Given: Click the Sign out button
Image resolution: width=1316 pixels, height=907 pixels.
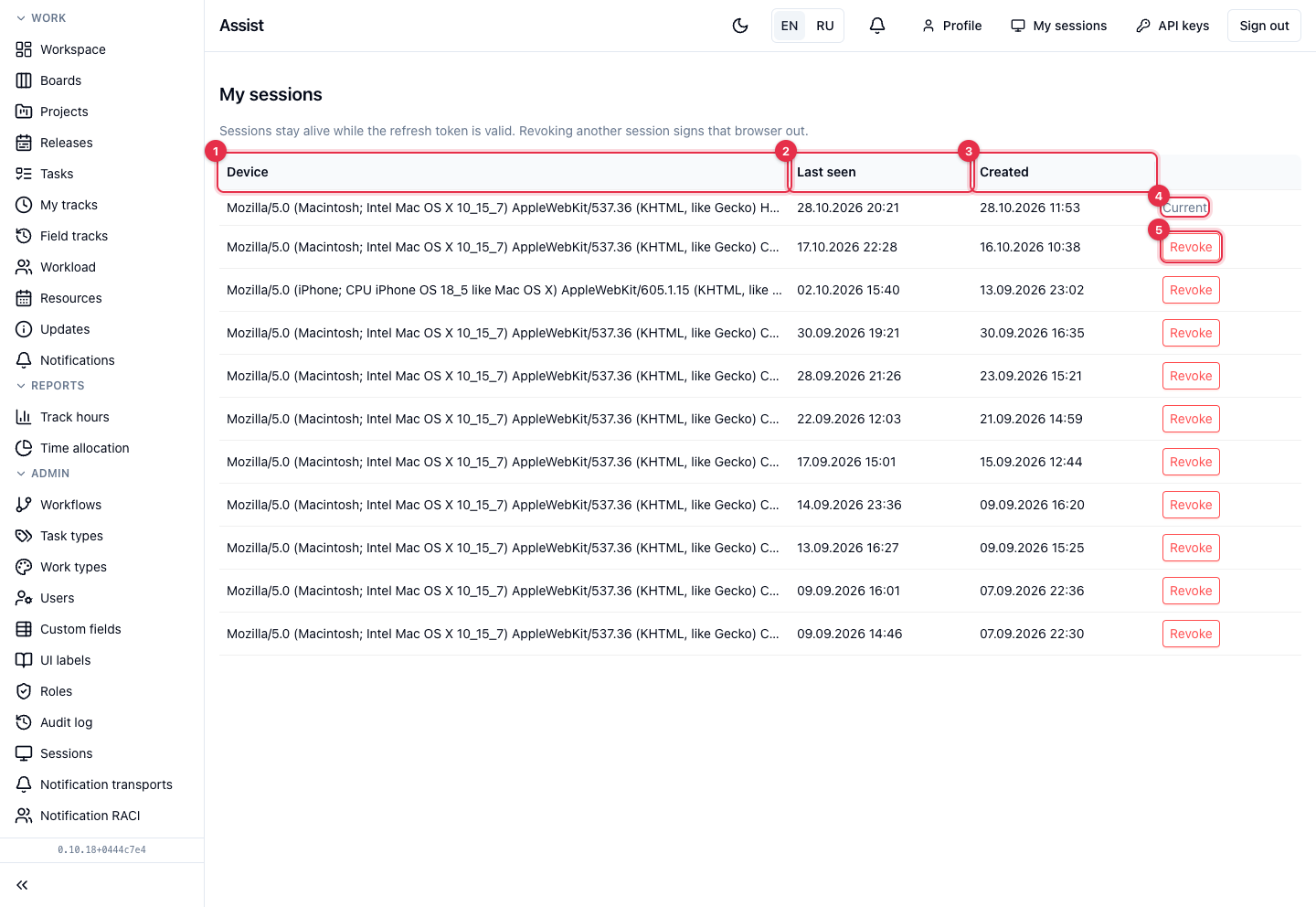Looking at the screenshot, I should [x=1264, y=26].
